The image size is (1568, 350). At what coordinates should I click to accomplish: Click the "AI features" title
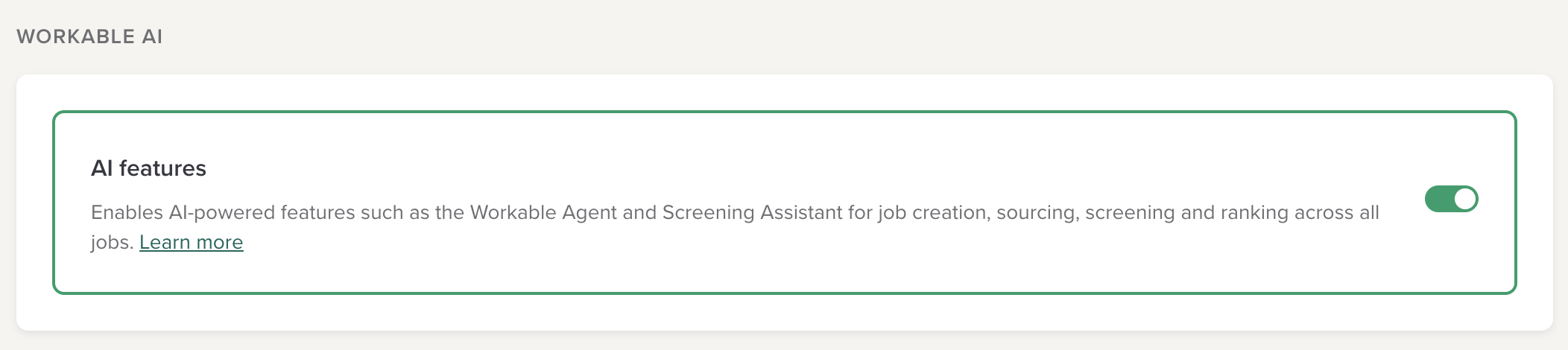click(148, 168)
